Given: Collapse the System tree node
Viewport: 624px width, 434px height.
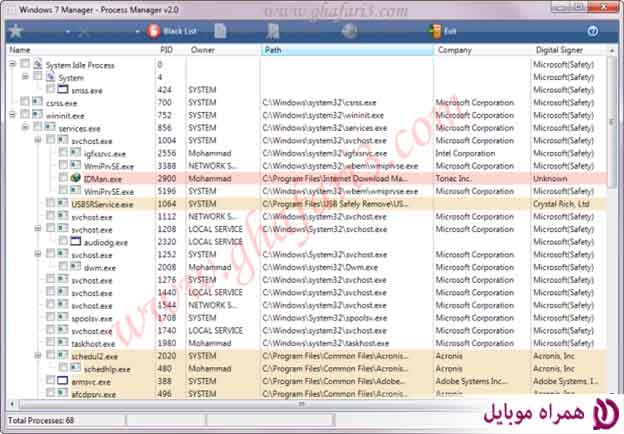Looking at the screenshot, I should click(25, 76).
